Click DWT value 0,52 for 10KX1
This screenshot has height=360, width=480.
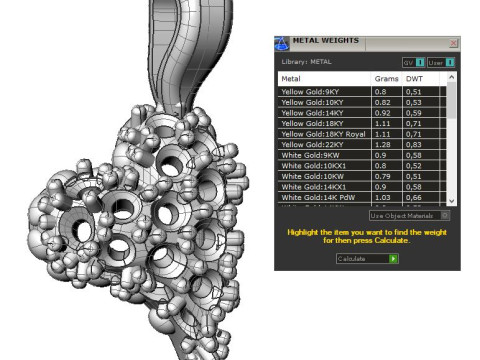[414, 166]
